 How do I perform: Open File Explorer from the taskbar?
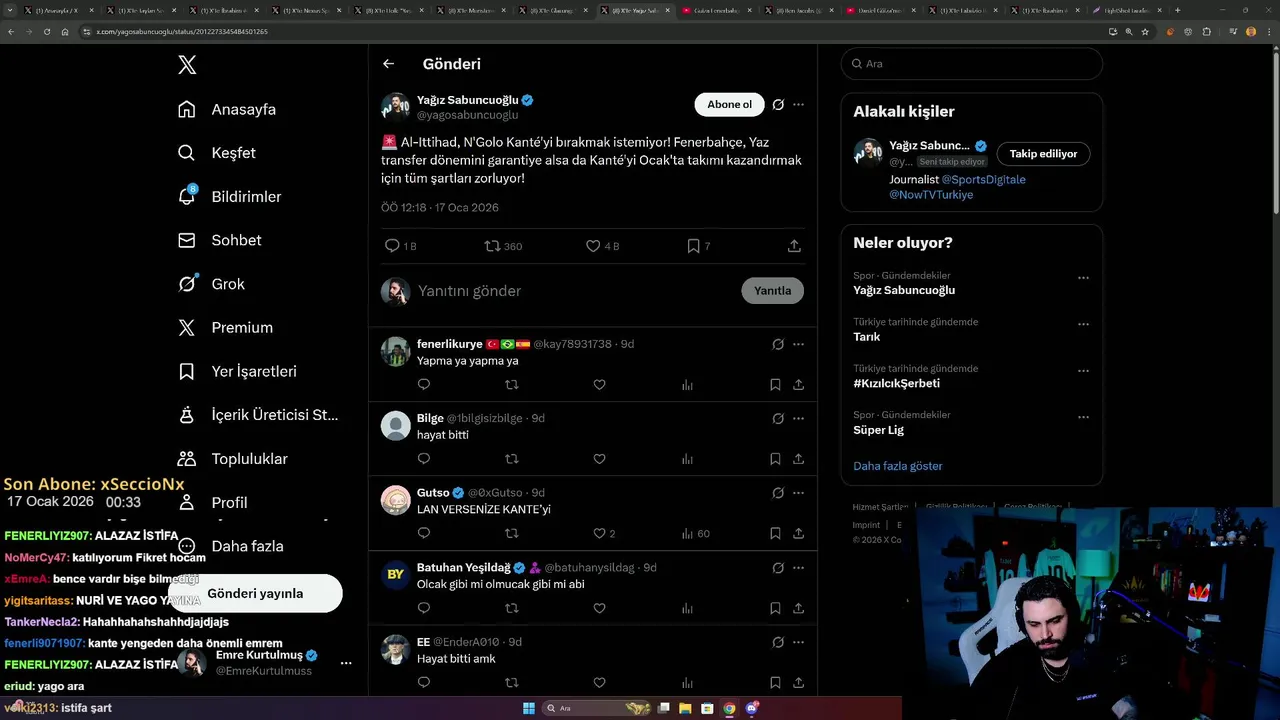686,708
